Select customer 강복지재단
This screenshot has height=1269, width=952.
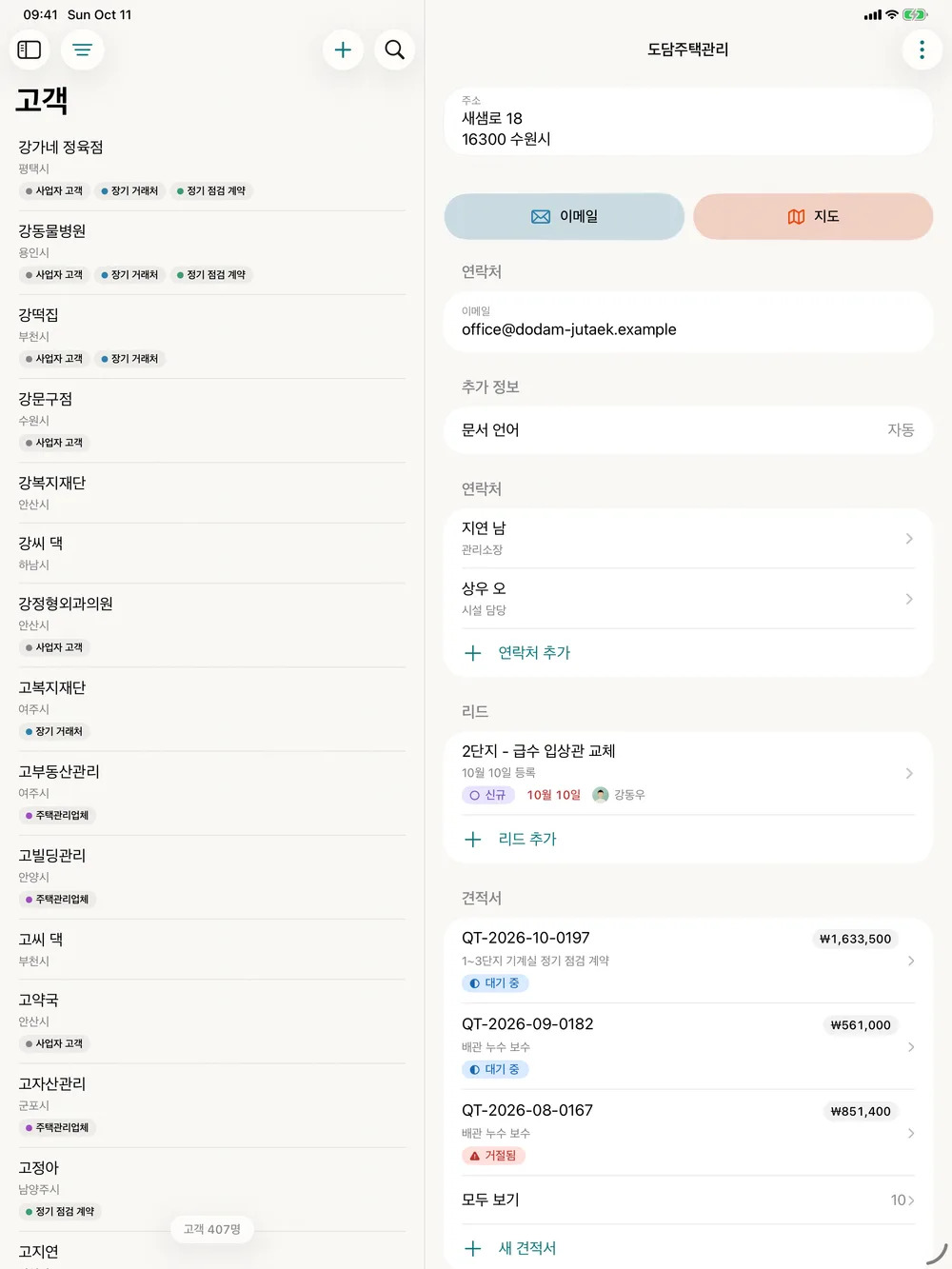click(x=211, y=492)
